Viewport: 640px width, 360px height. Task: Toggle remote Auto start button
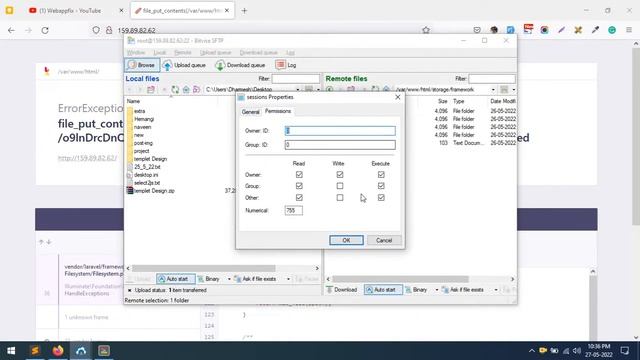point(383,289)
